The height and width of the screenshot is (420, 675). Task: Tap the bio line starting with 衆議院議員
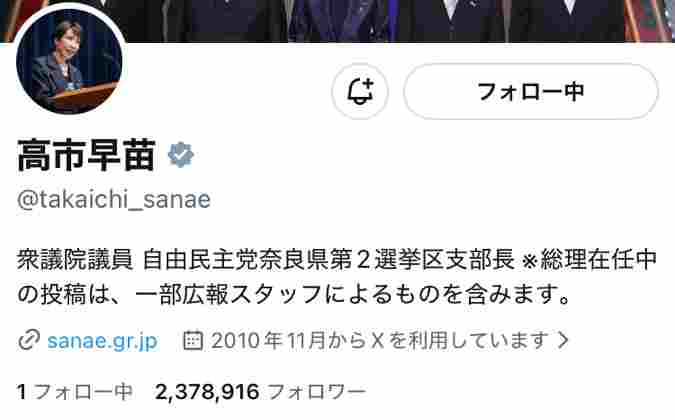(x=337, y=260)
